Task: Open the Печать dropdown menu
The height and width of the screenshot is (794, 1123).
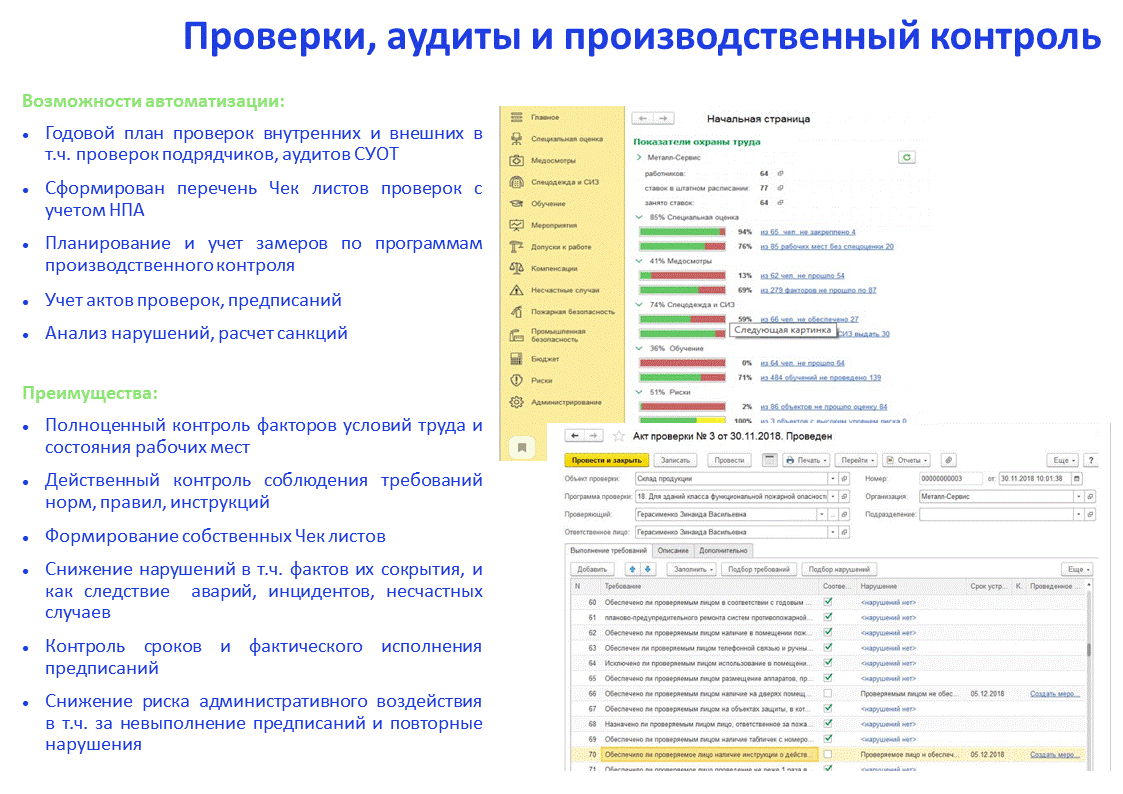Action: (806, 460)
